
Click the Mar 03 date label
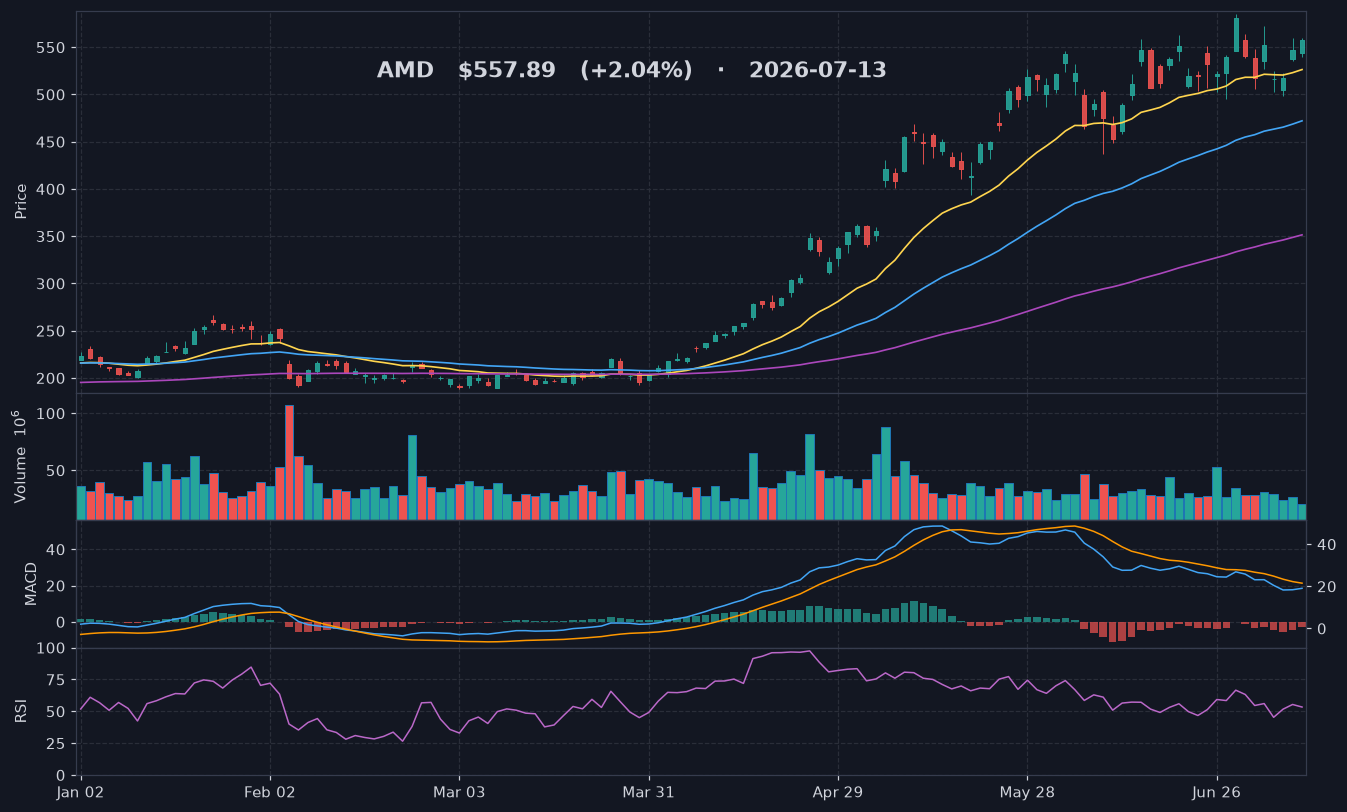(459, 792)
